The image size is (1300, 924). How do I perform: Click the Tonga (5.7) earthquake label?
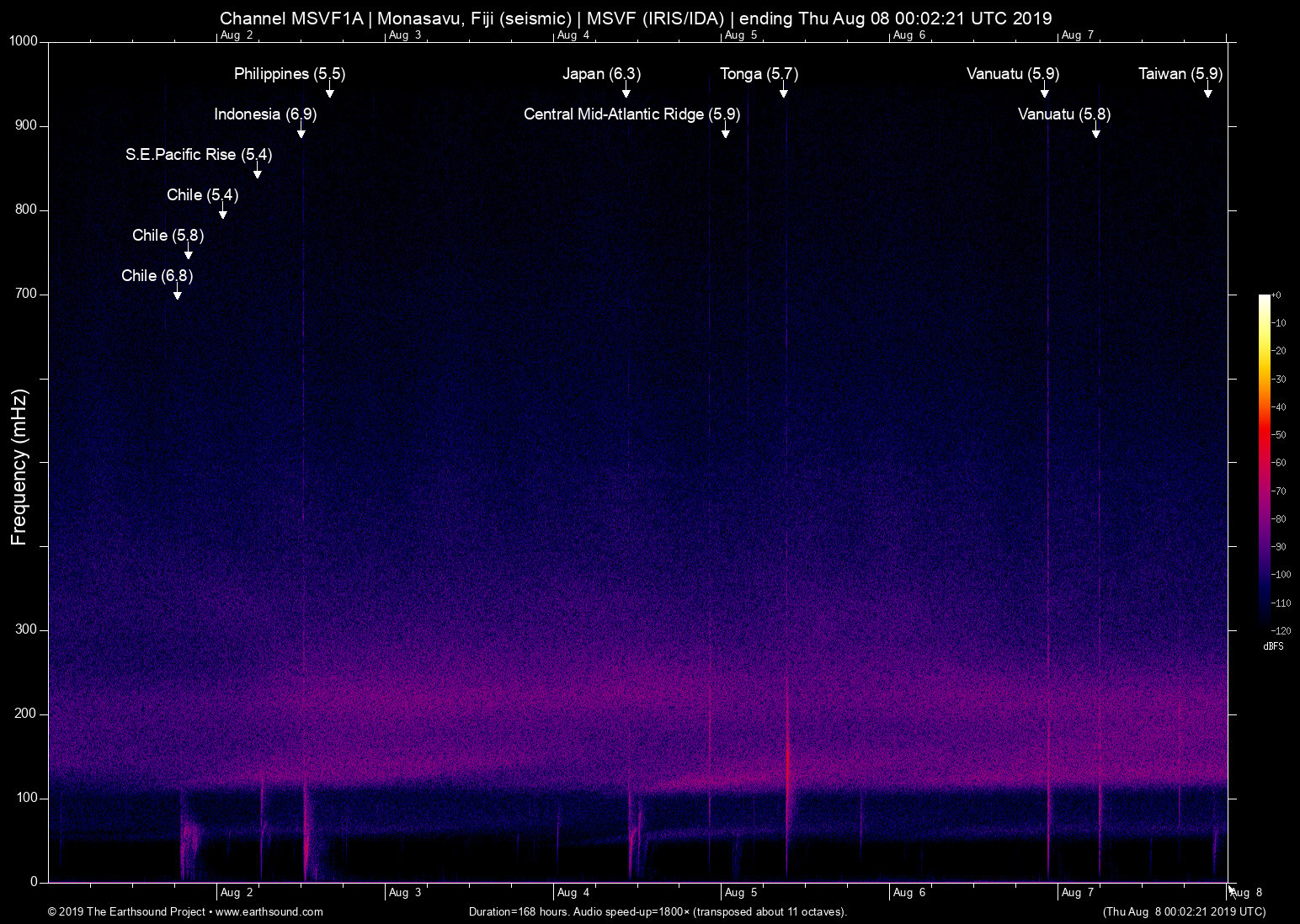tap(759, 74)
